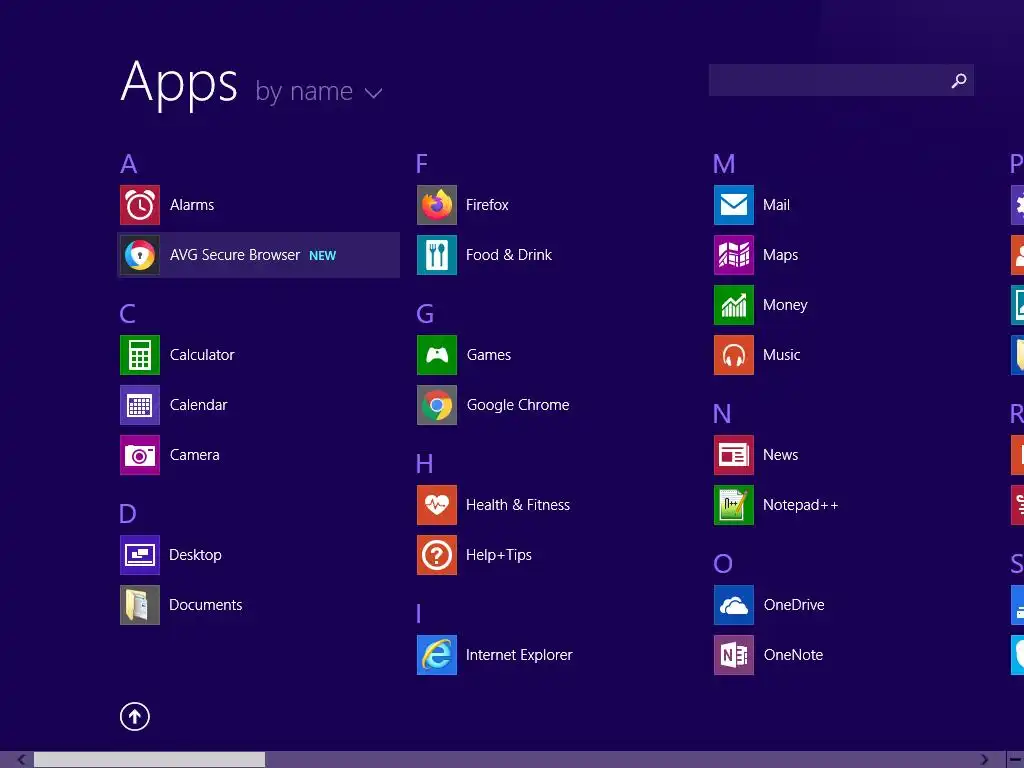The width and height of the screenshot is (1024, 768).
Task: Click the 'Food & Drink' label
Action: point(509,255)
